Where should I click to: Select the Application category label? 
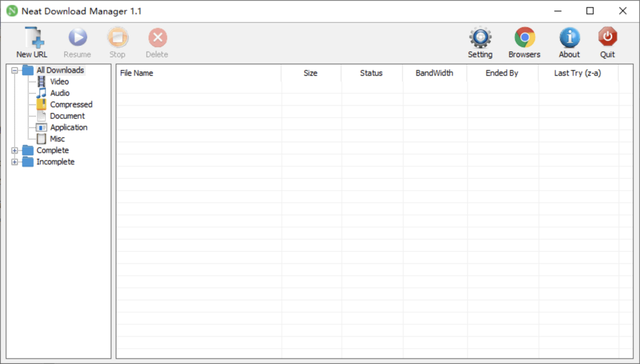[69, 127]
